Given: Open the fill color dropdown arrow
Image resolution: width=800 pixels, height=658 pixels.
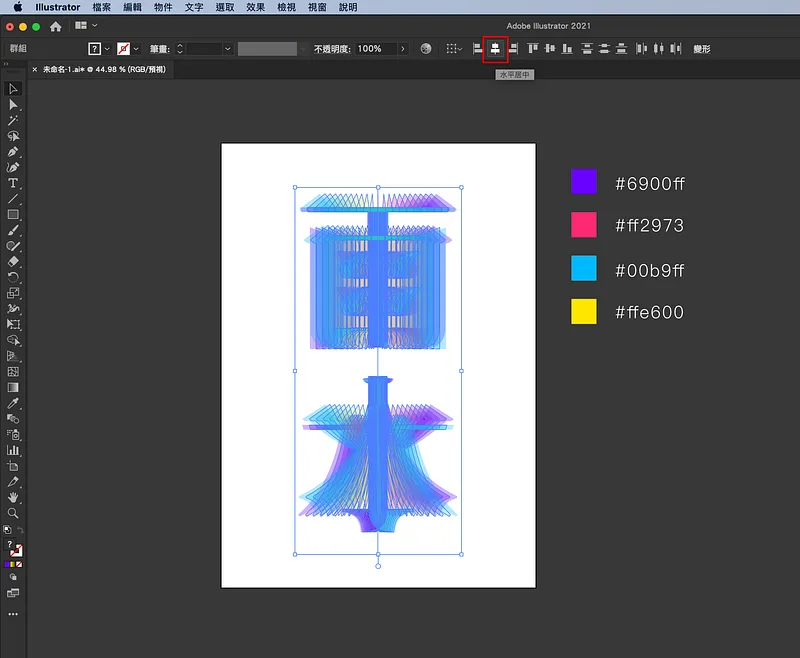Looking at the screenshot, I should point(107,49).
